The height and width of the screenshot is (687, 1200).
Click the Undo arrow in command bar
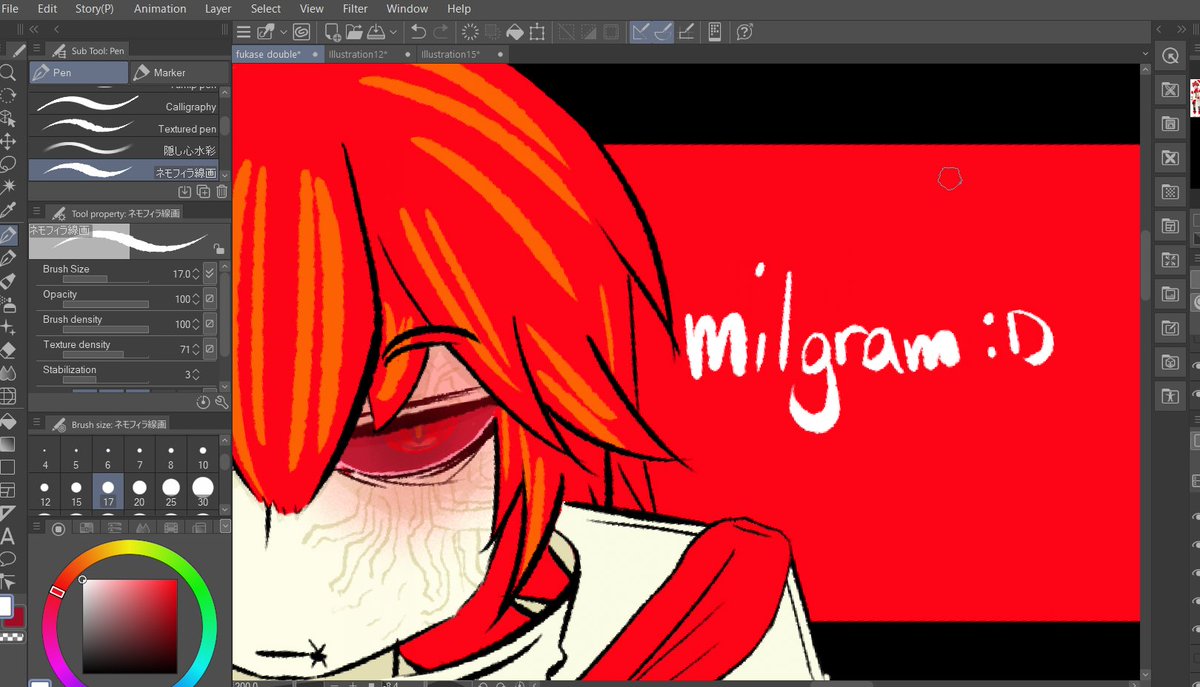(x=418, y=32)
